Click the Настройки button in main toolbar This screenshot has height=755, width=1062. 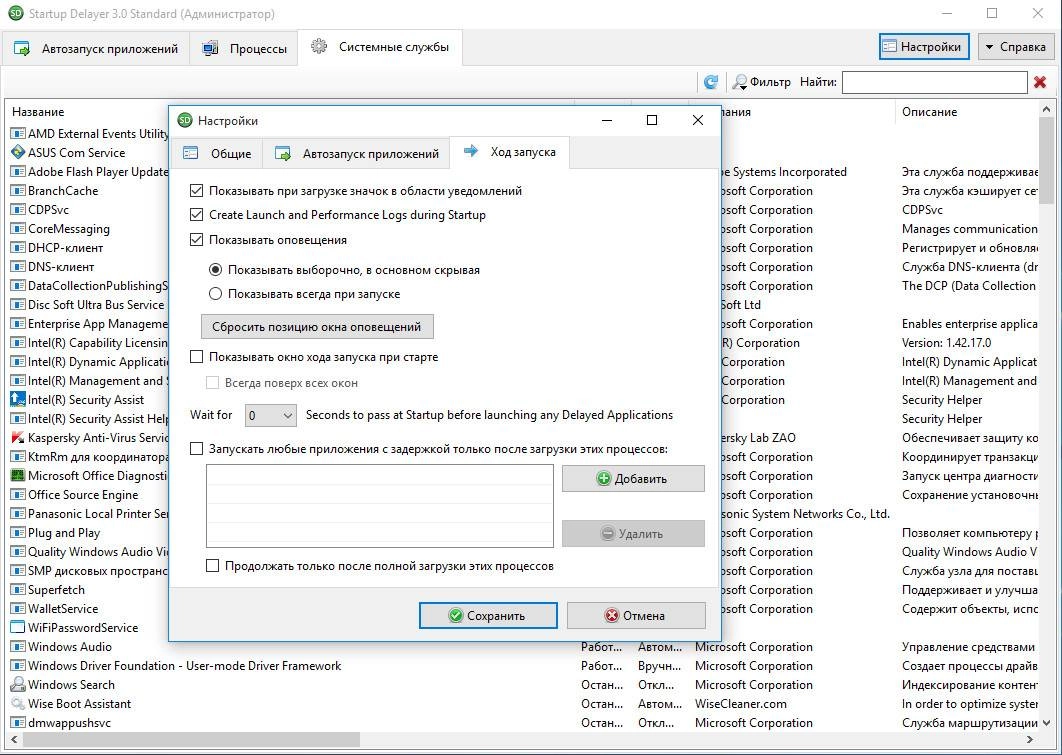[924, 47]
